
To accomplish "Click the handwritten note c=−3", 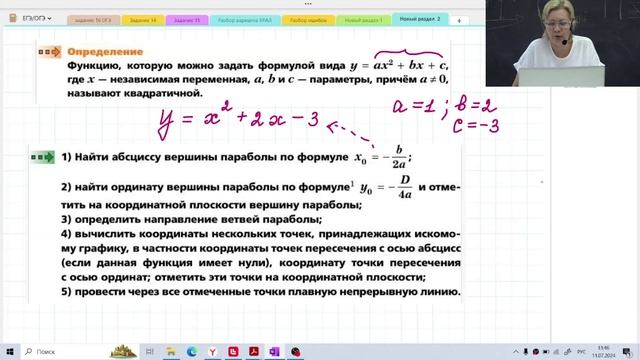I will (x=476, y=126).
